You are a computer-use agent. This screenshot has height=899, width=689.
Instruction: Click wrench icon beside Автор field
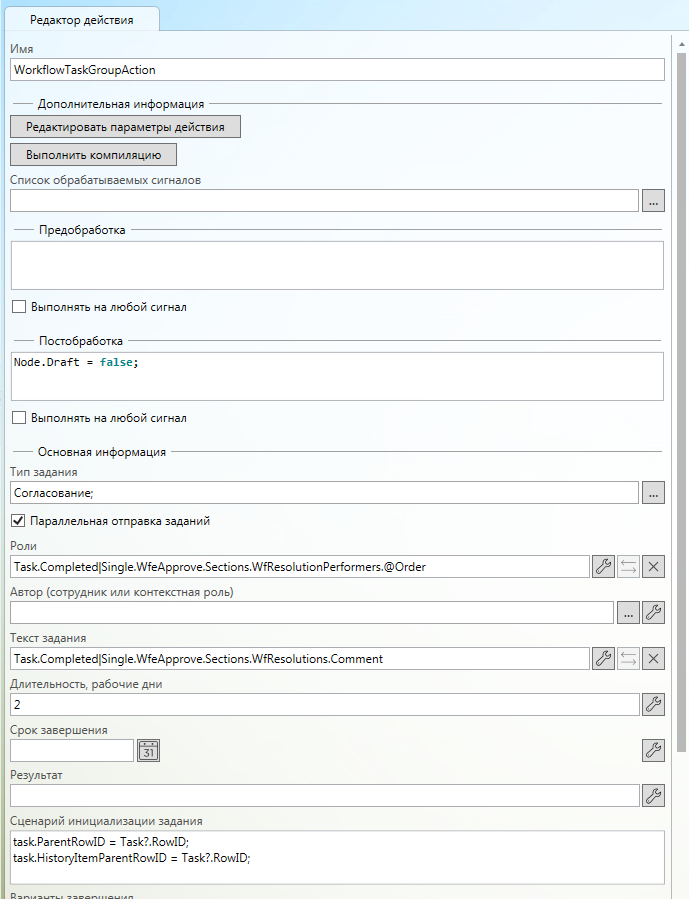point(653,613)
